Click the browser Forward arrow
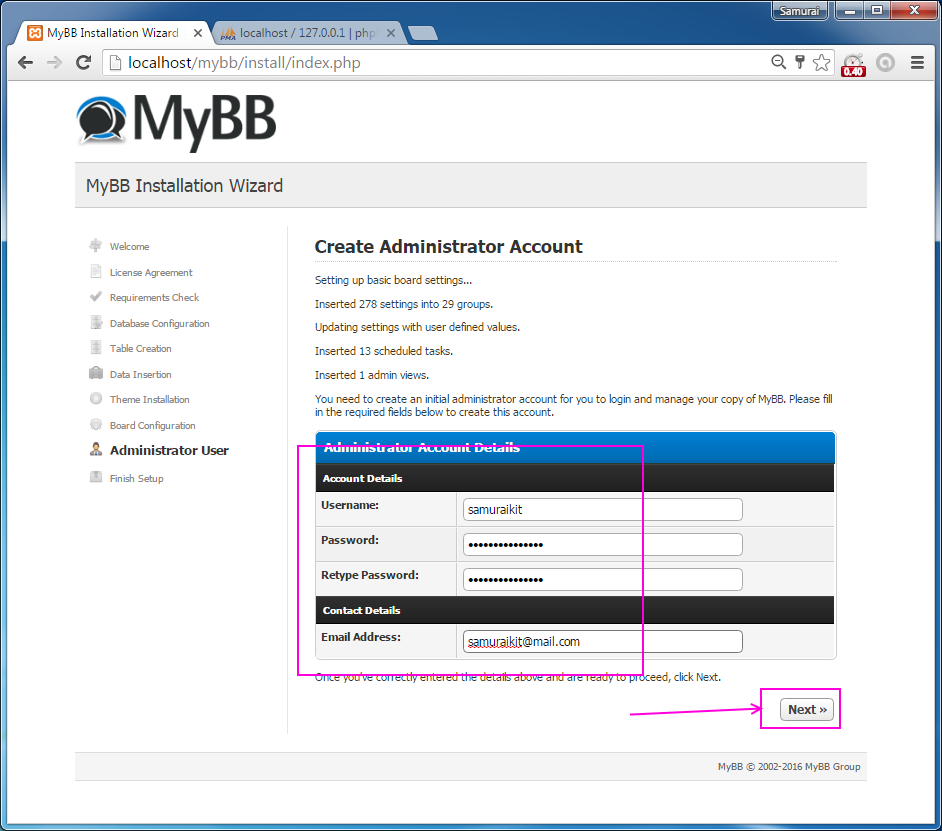This screenshot has width=942, height=831. click(x=55, y=62)
